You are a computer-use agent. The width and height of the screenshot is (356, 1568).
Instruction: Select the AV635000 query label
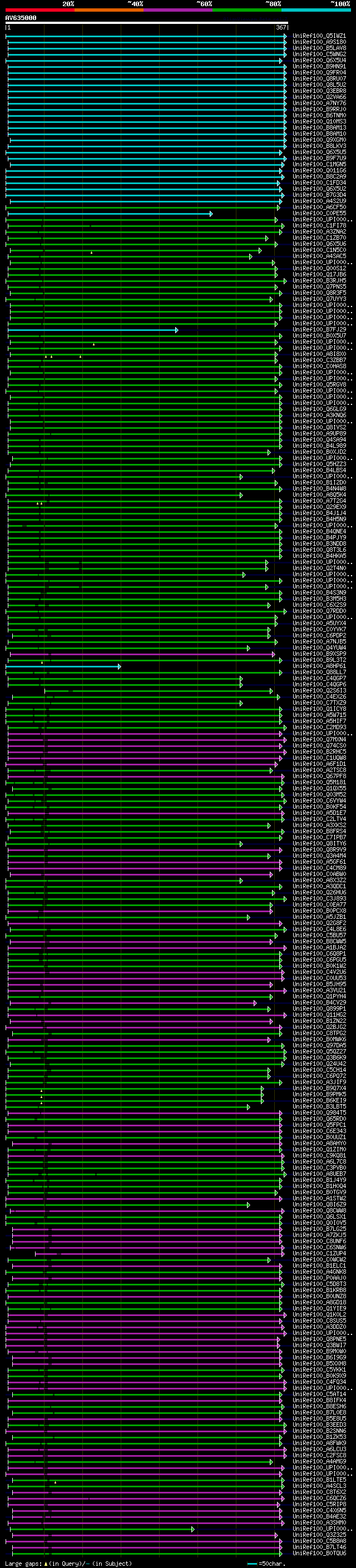point(21,18)
